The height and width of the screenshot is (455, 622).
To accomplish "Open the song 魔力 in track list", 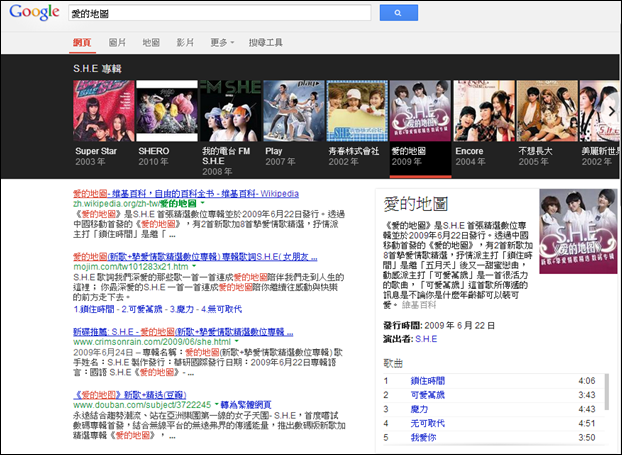I will pyautogui.click(x=419, y=409).
